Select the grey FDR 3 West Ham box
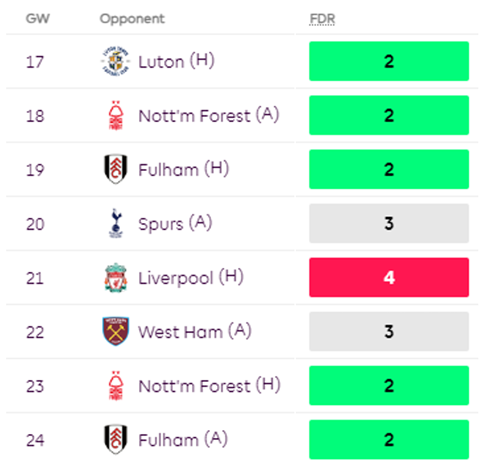 pos(389,331)
